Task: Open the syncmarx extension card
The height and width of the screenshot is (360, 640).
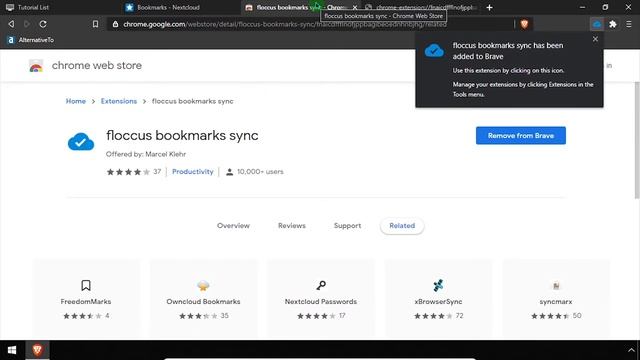Action: tap(556, 299)
